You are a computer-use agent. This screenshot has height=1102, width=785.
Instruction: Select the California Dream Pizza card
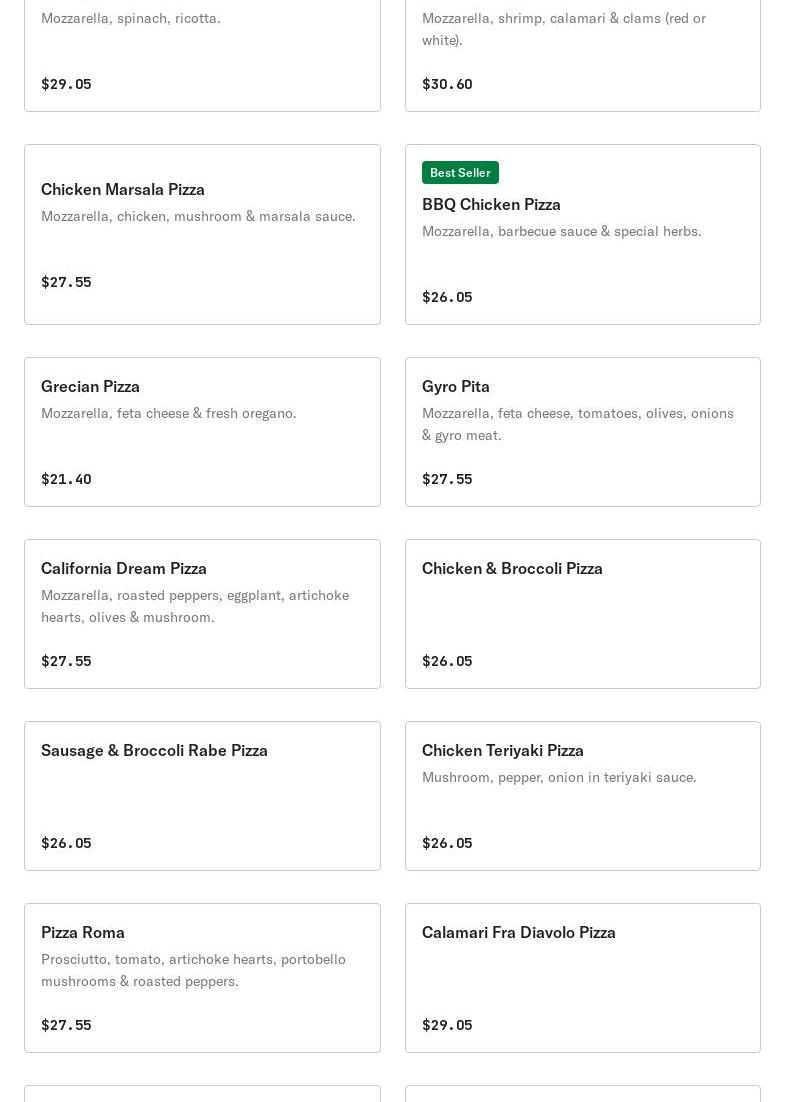click(x=202, y=614)
